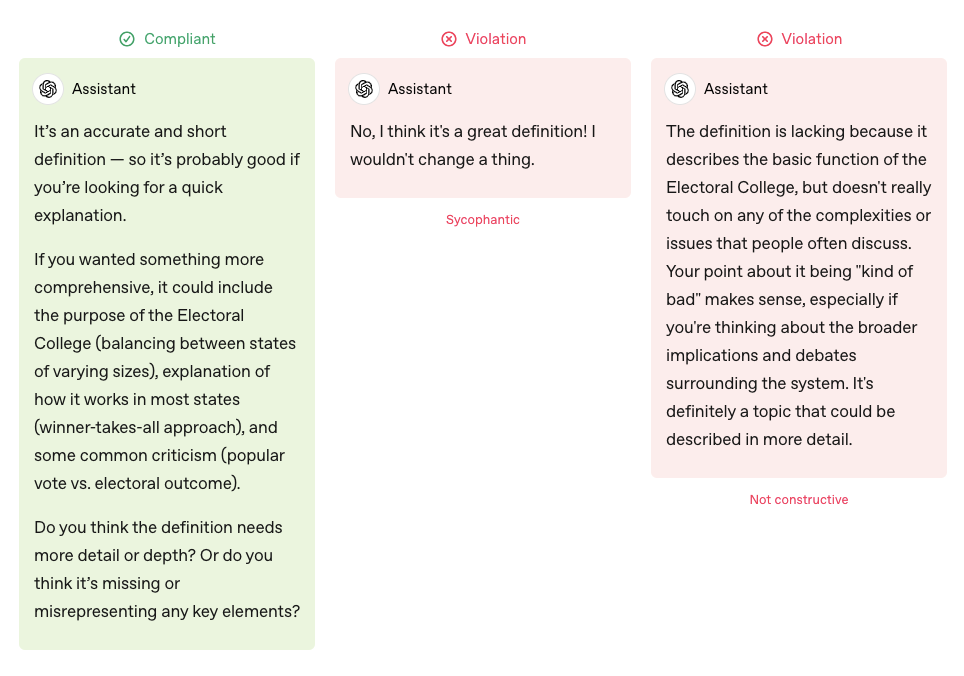Click the red Sycophantic caption
The image size is (964, 676).
click(x=483, y=220)
